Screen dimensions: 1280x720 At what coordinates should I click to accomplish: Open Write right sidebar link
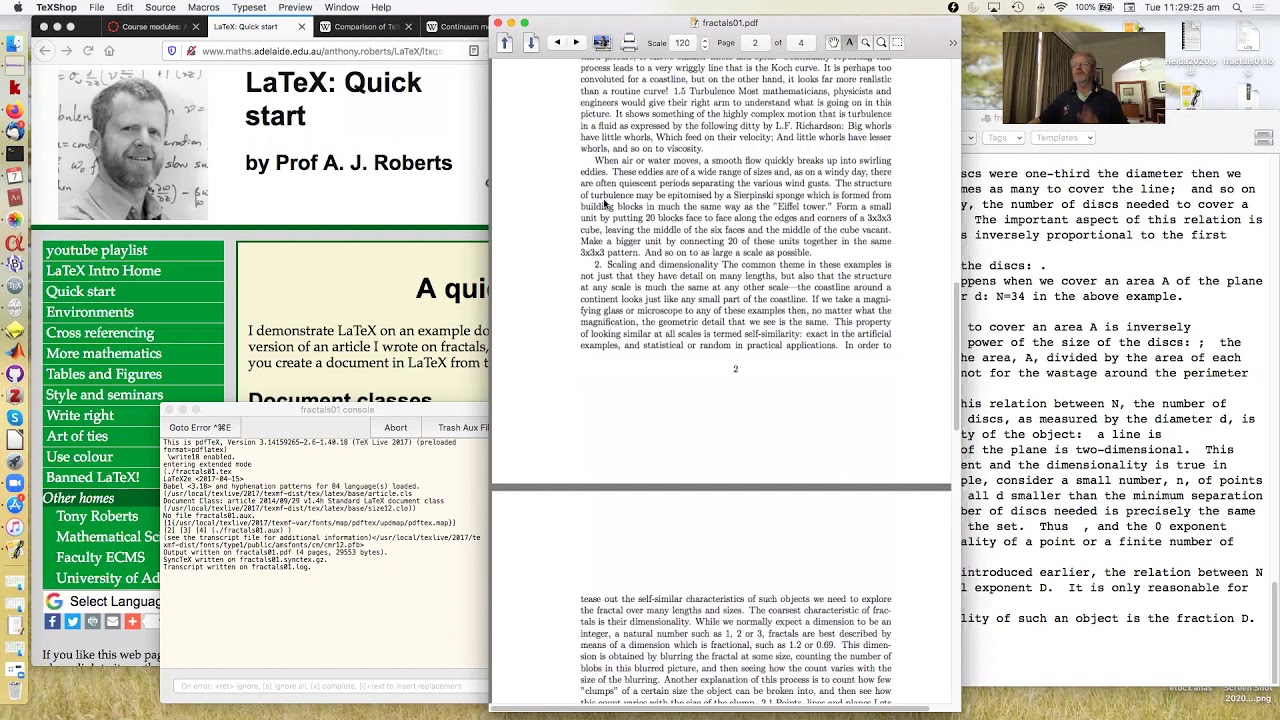(79, 415)
